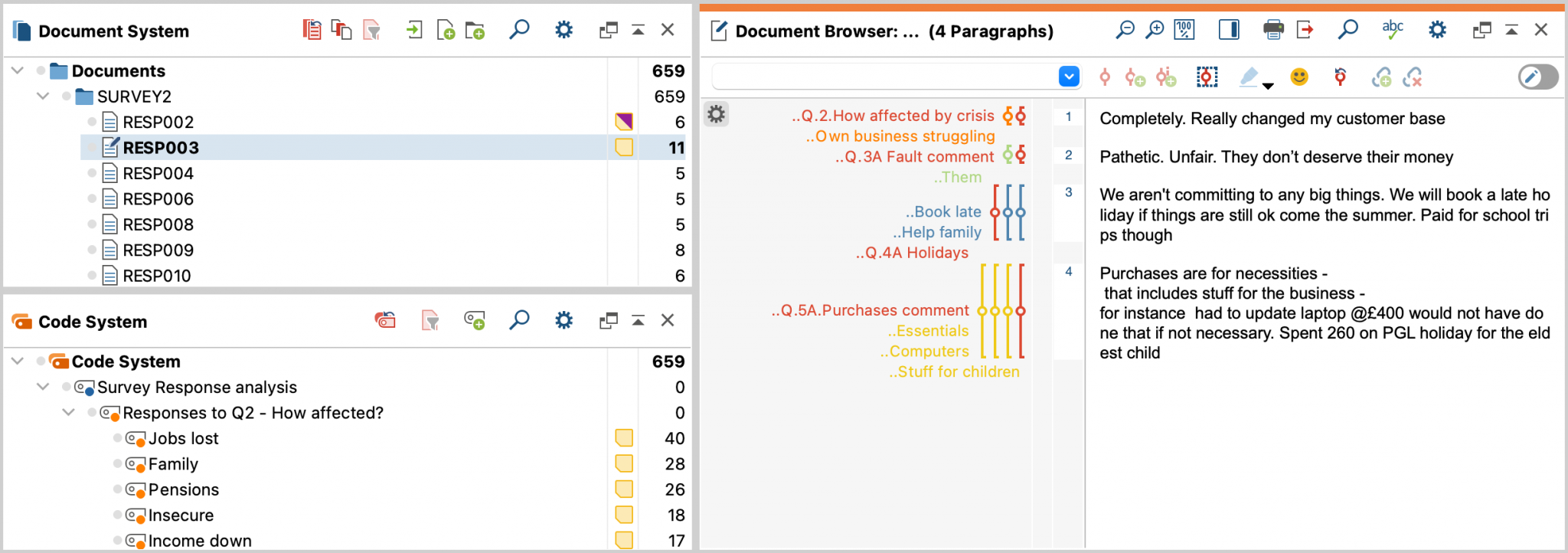Toggle the Edit Mode switch
1568x553 pixels.
click(x=1537, y=77)
